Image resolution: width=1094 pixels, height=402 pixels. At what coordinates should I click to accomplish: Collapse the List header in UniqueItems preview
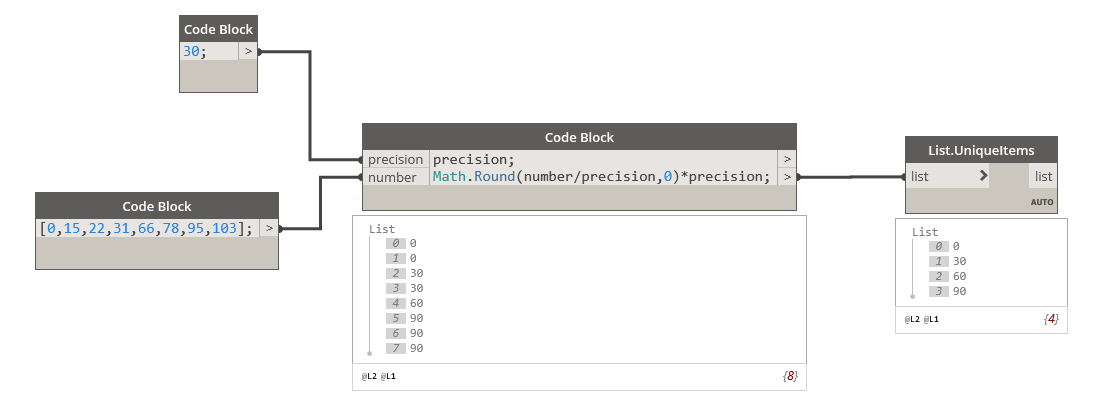pos(924,232)
